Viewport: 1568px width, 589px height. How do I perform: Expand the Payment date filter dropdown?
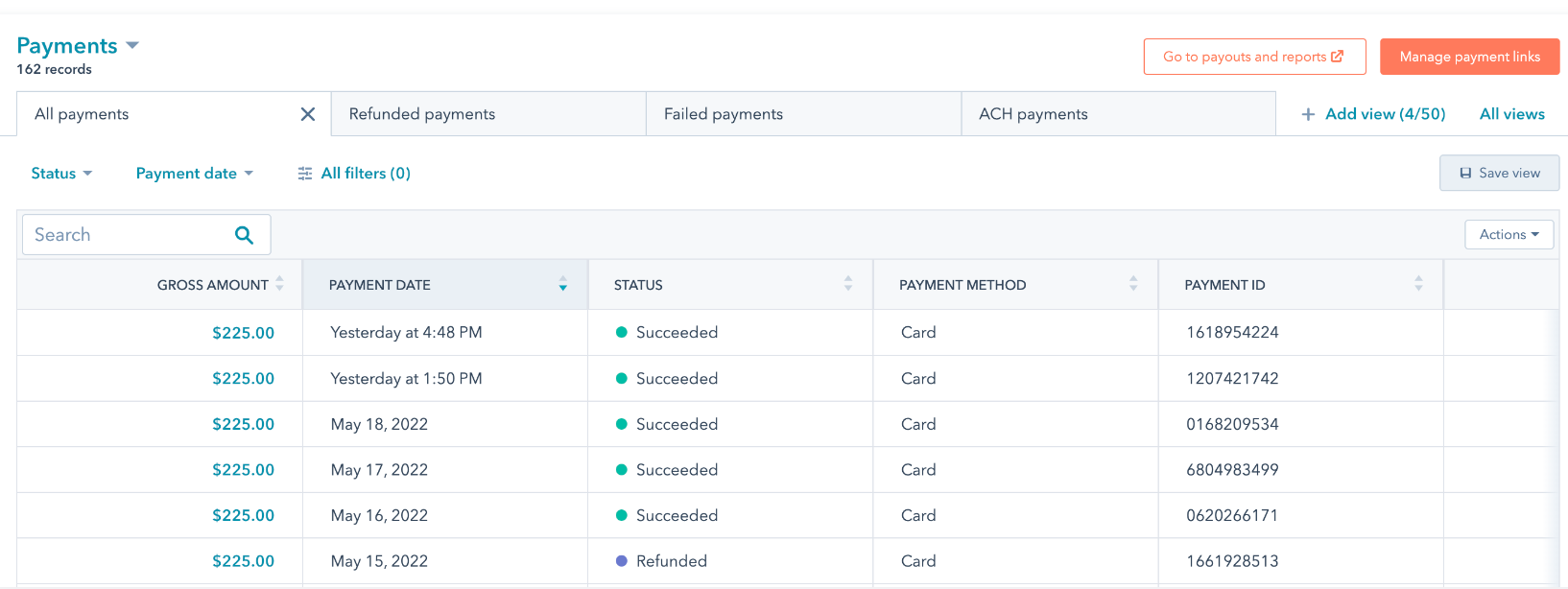click(x=195, y=174)
